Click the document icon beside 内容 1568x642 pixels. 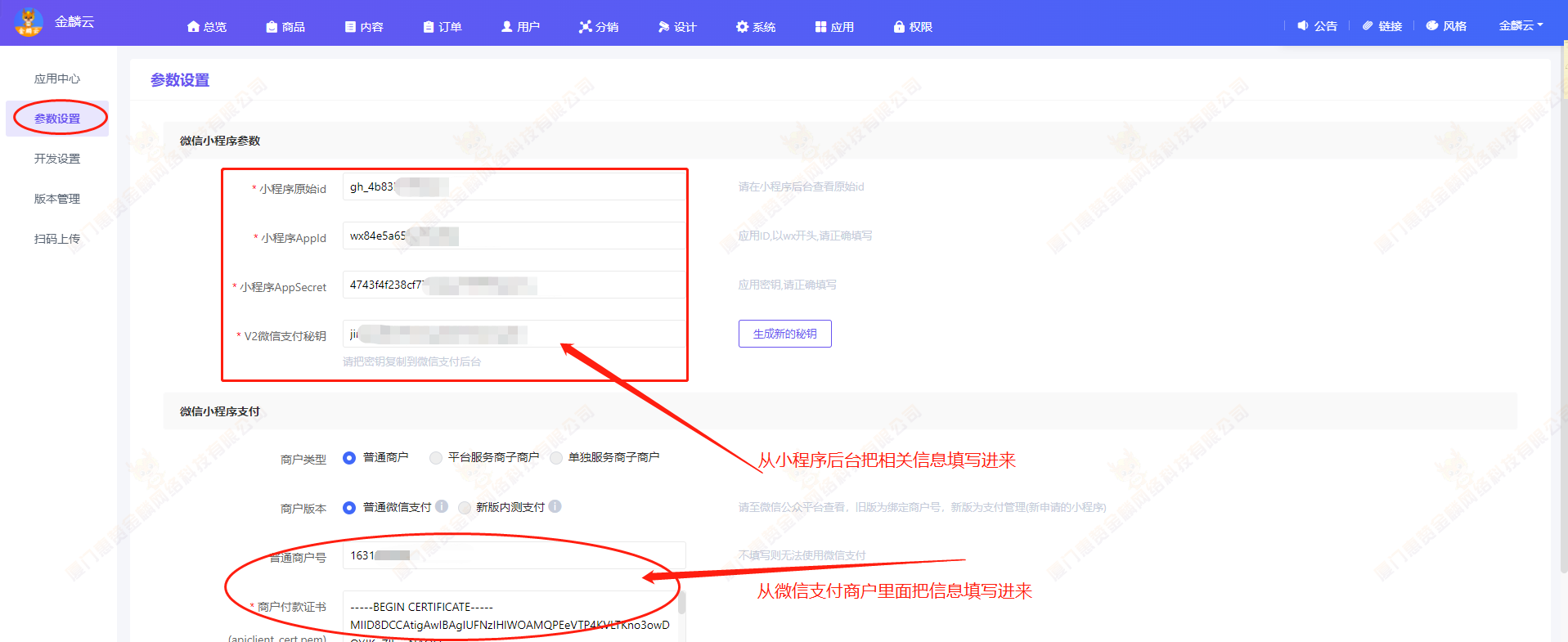pos(350,27)
